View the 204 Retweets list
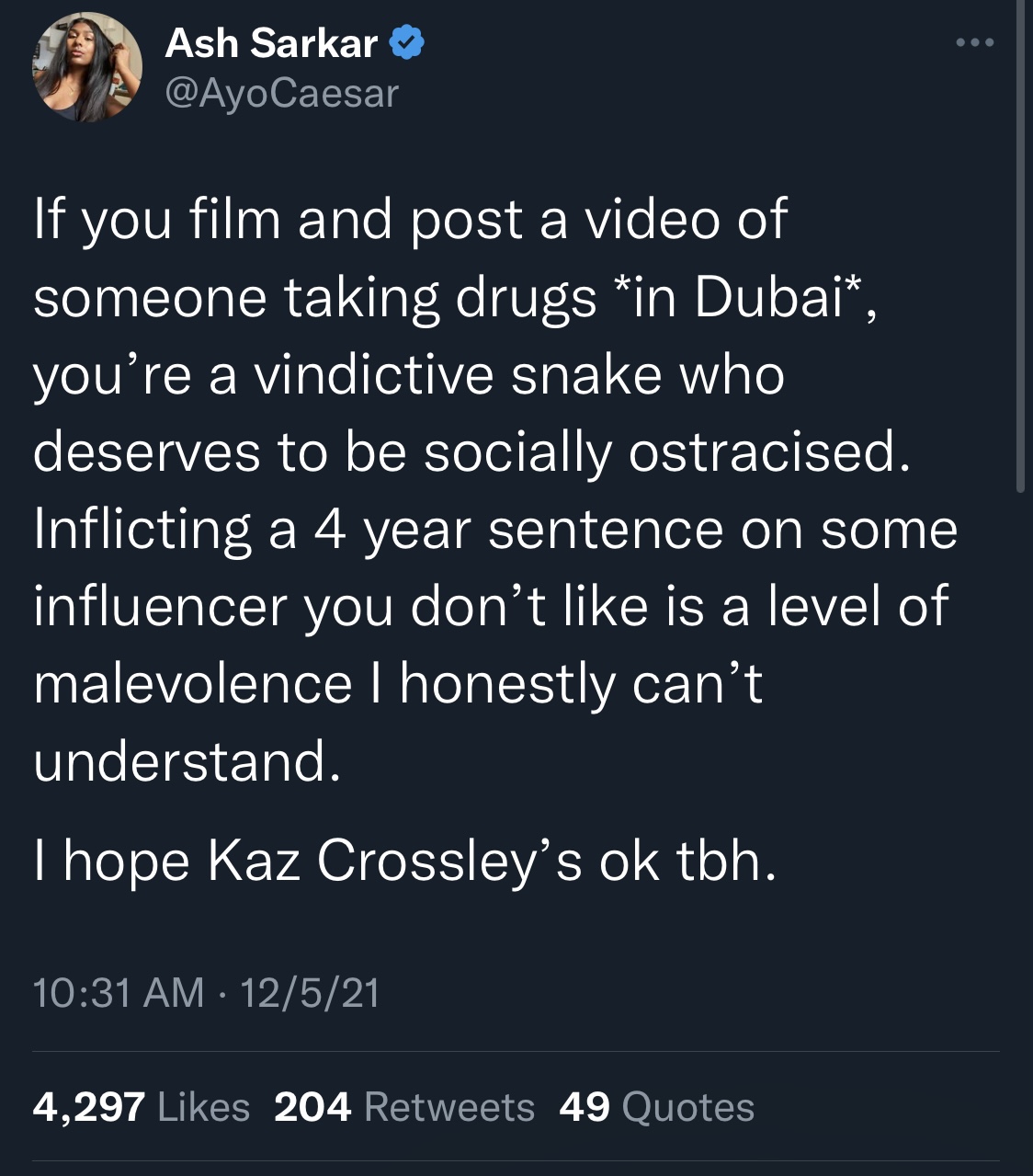 (404, 1106)
